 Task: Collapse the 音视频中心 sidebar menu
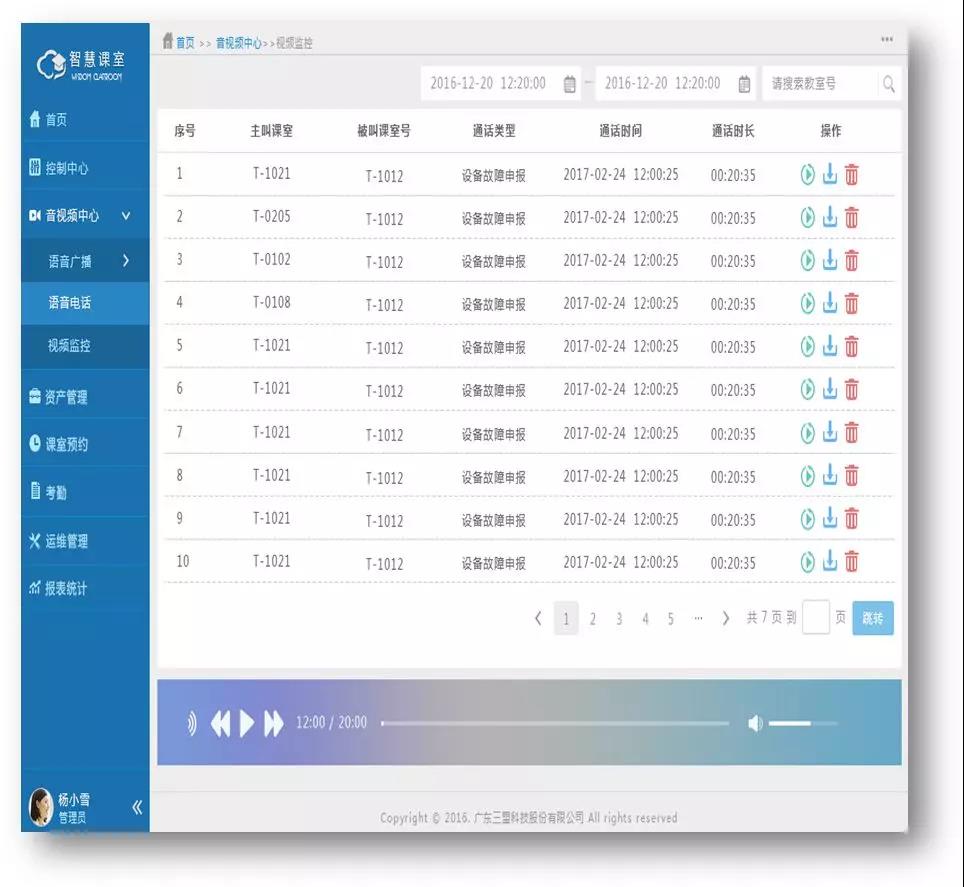coord(126,216)
